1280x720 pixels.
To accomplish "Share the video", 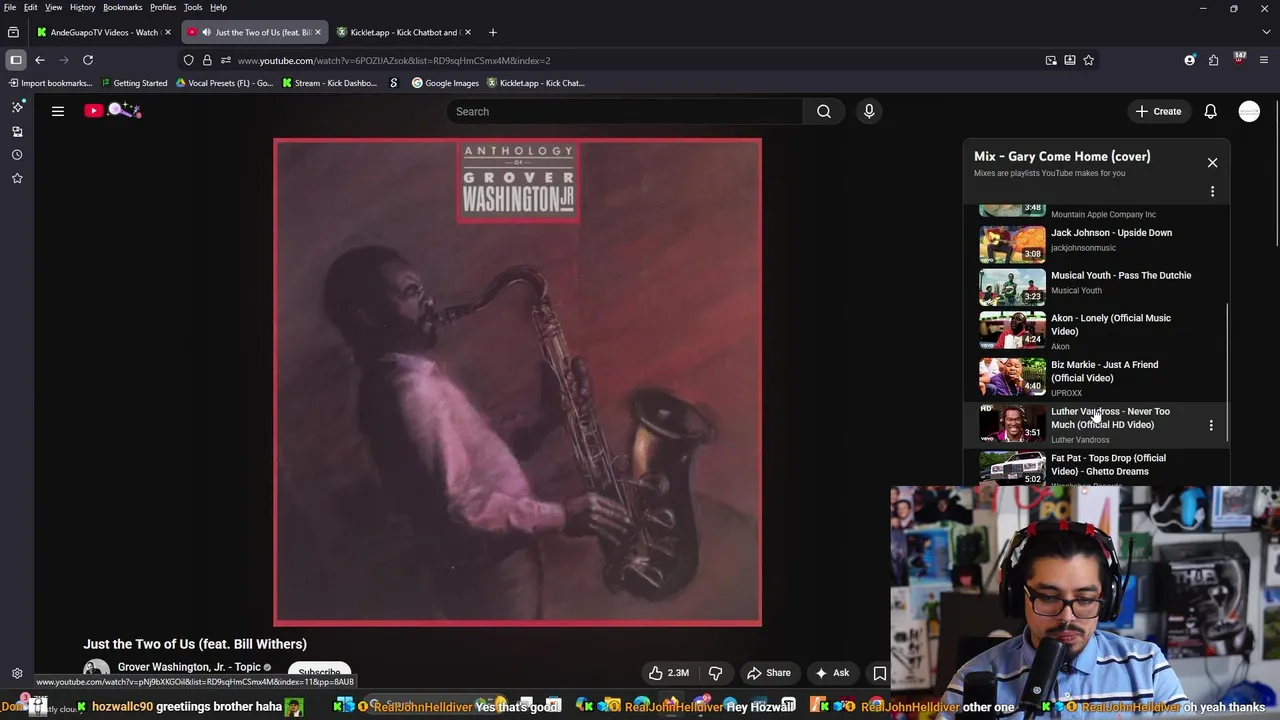I will tap(768, 673).
